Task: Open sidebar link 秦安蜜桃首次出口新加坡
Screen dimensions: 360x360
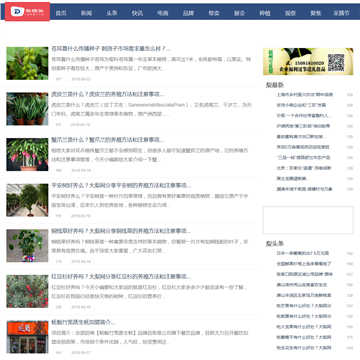Action: (x=301, y=137)
